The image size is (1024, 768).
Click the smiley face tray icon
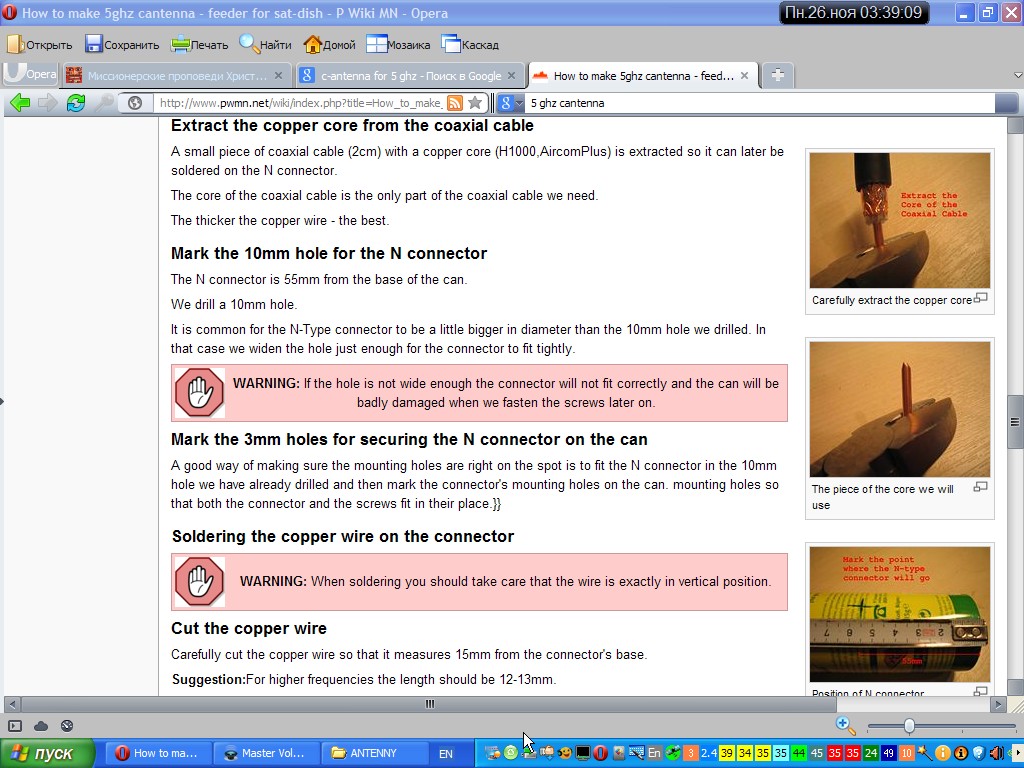564,753
